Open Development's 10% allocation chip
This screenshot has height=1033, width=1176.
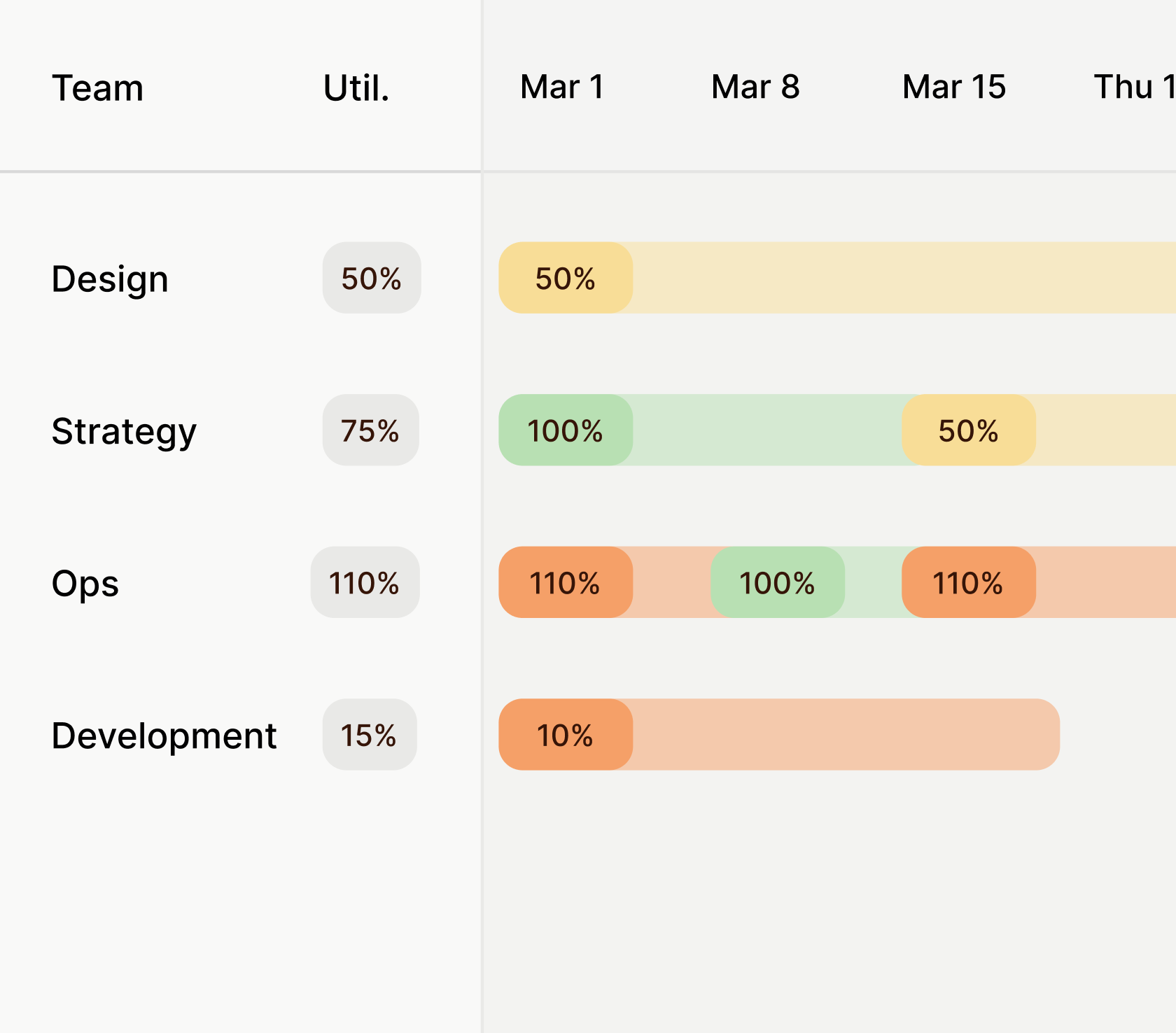click(565, 735)
